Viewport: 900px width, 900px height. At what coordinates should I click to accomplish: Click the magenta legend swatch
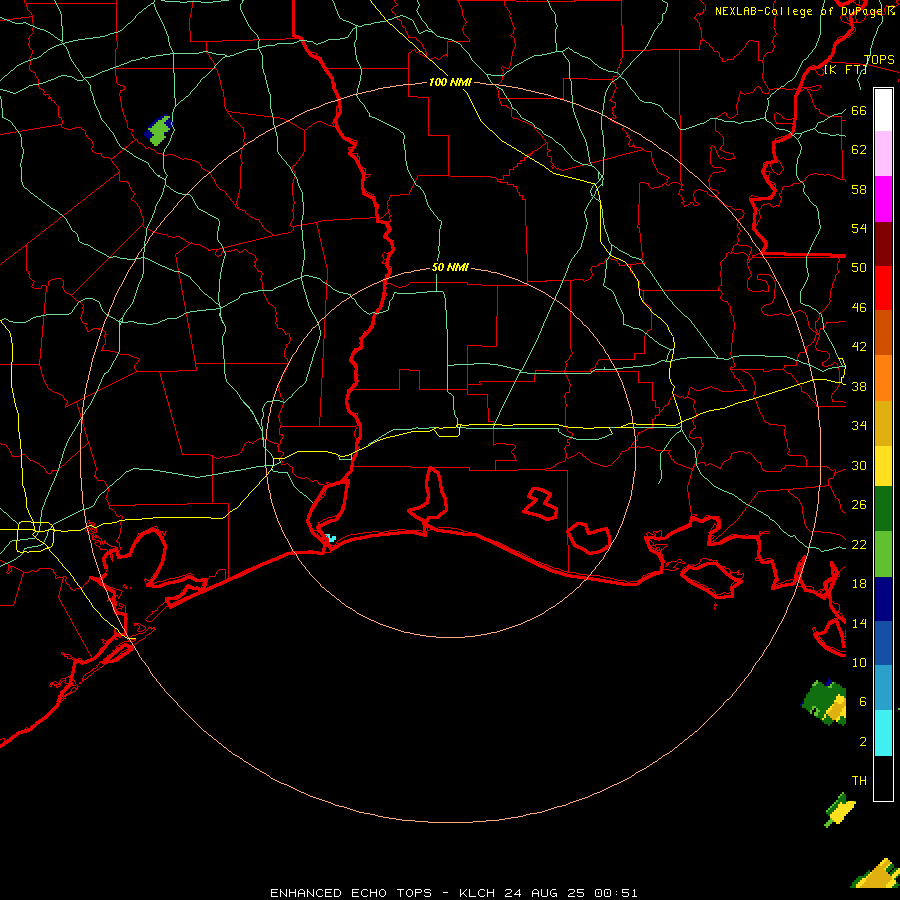click(883, 199)
